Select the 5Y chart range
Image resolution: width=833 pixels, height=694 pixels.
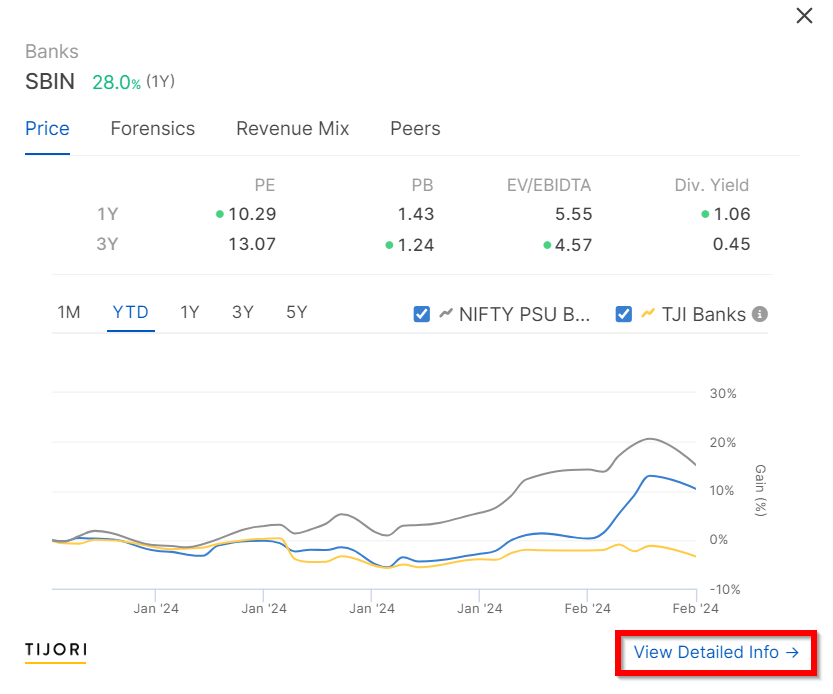296,312
